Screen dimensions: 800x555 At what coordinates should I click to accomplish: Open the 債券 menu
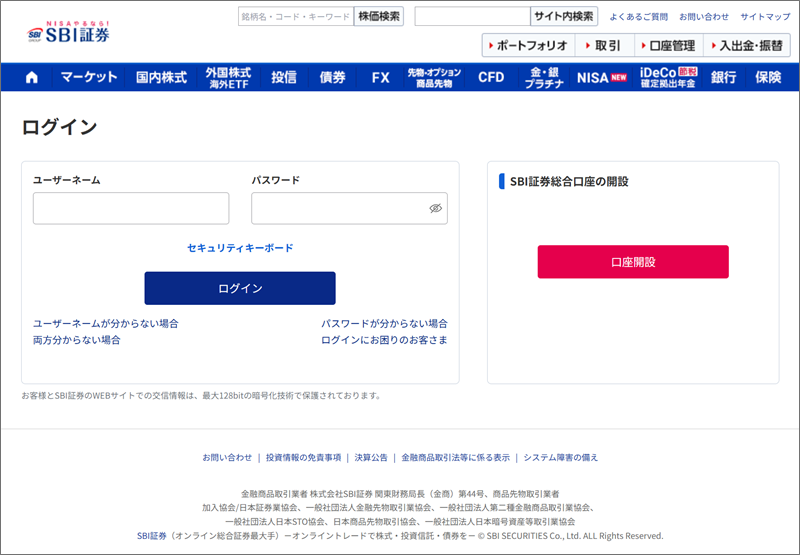tap(332, 77)
